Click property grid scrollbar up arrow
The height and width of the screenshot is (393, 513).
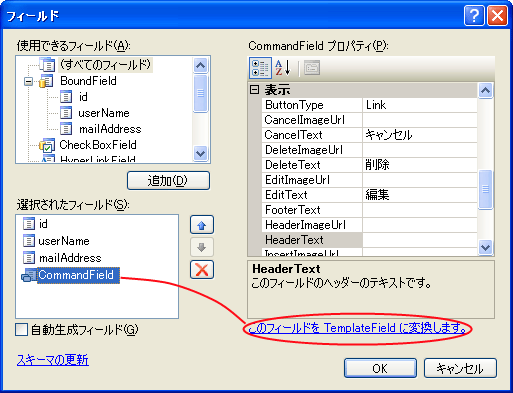pos(485,90)
